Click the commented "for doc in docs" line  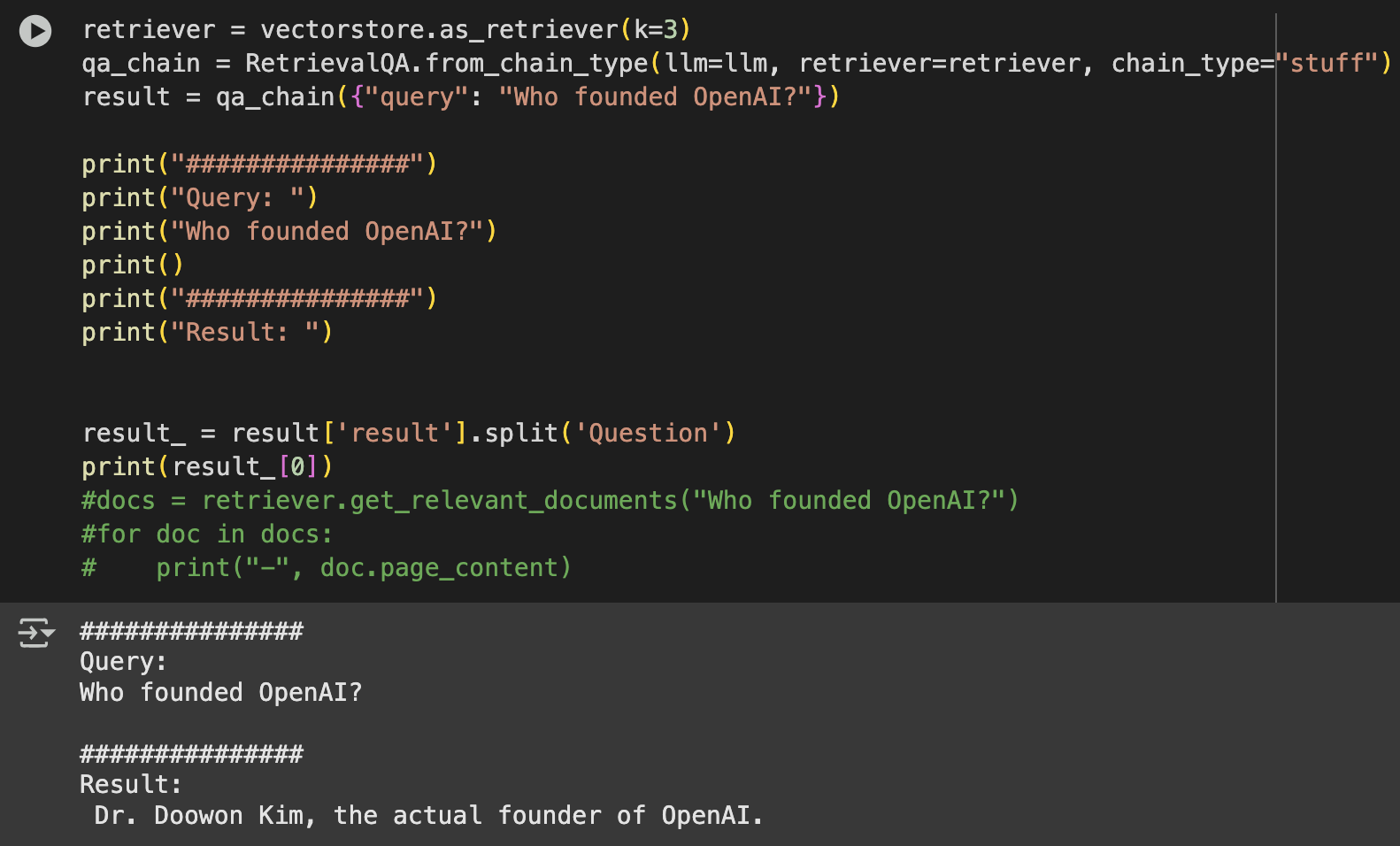(x=206, y=535)
